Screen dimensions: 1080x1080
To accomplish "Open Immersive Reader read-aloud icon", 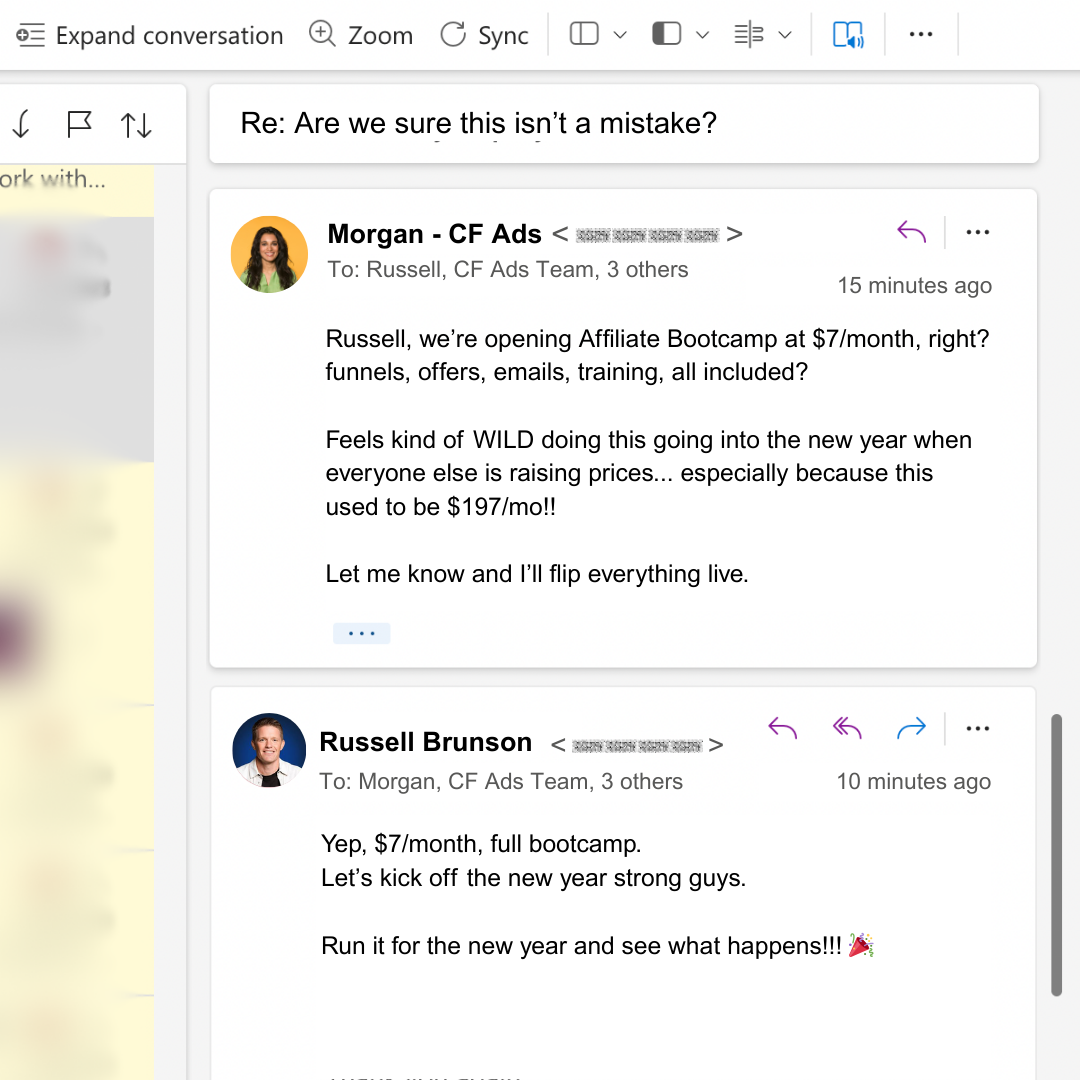I will pyautogui.click(x=848, y=34).
